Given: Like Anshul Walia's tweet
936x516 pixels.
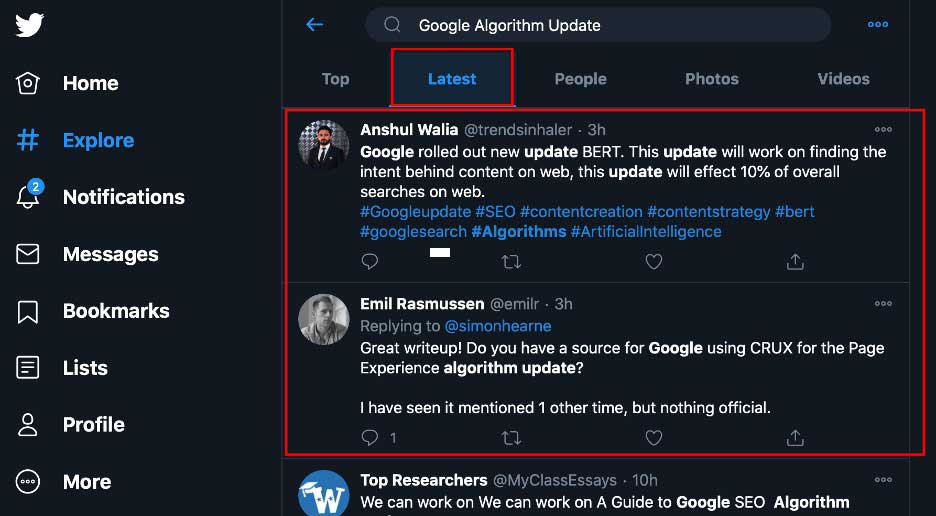Looking at the screenshot, I should coord(654,262).
